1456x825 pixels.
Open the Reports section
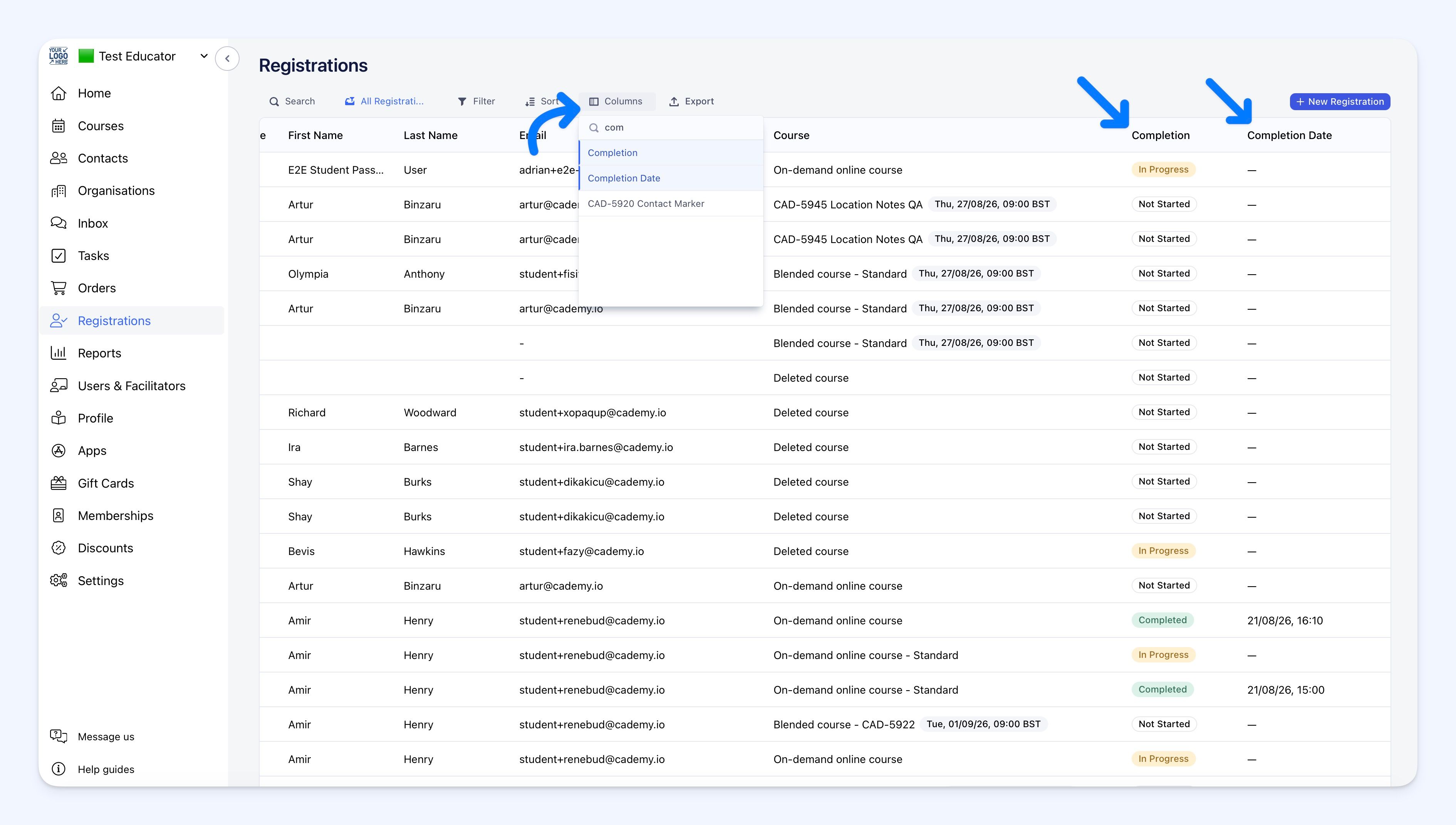(99, 353)
